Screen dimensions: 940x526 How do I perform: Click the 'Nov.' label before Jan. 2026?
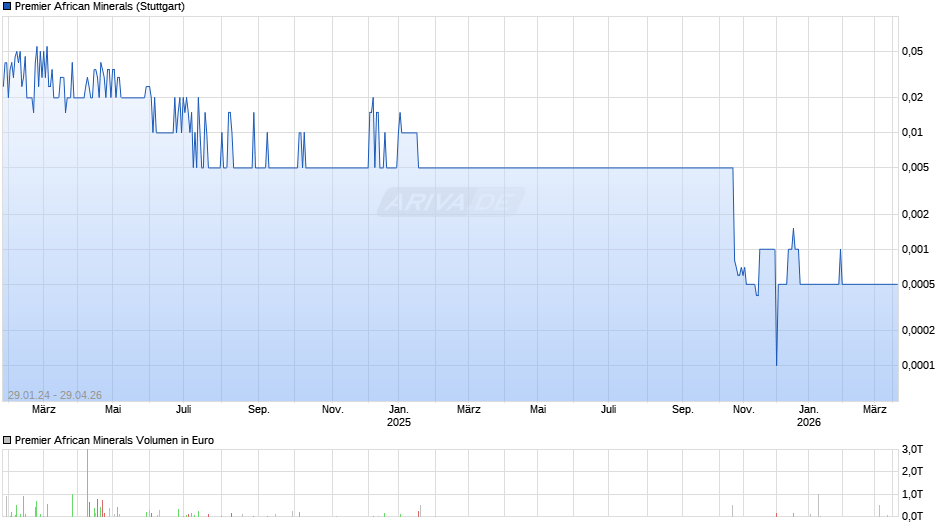coord(743,410)
